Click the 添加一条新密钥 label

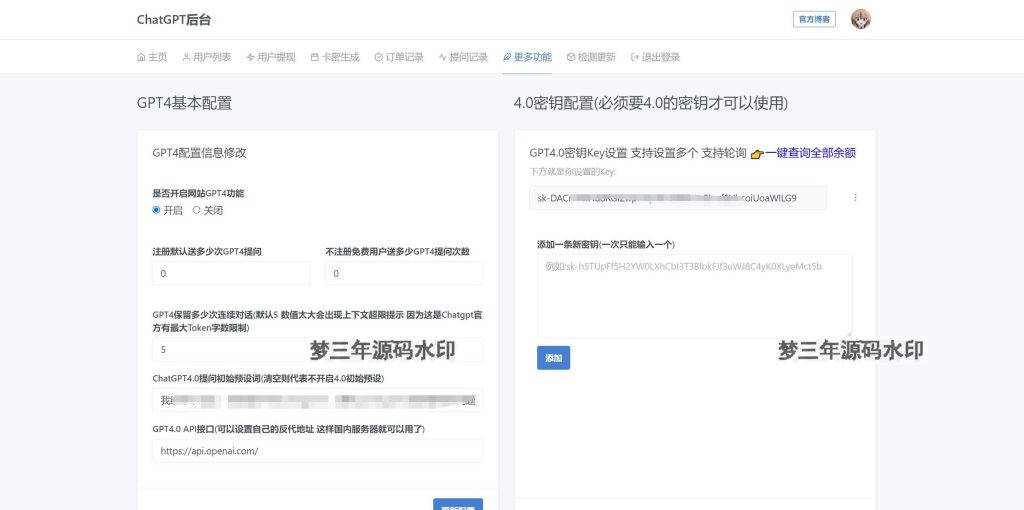[x=606, y=244]
